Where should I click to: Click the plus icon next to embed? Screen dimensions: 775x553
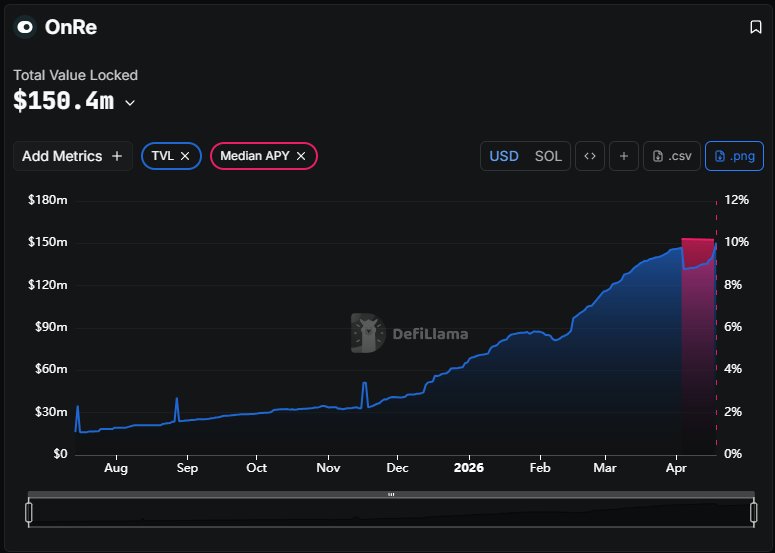click(x=624, y=156)
